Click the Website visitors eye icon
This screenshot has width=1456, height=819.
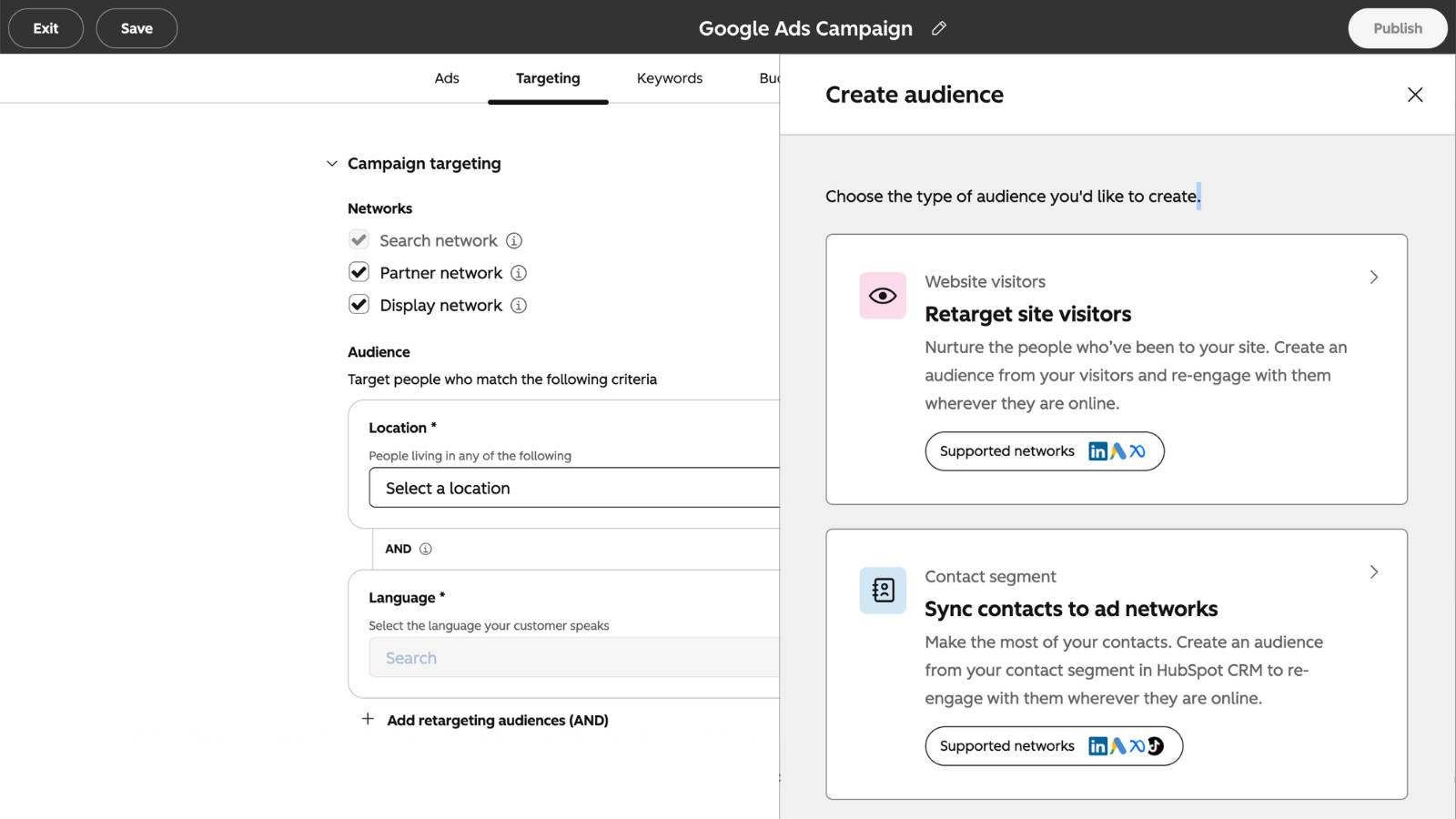pos(883,296)
